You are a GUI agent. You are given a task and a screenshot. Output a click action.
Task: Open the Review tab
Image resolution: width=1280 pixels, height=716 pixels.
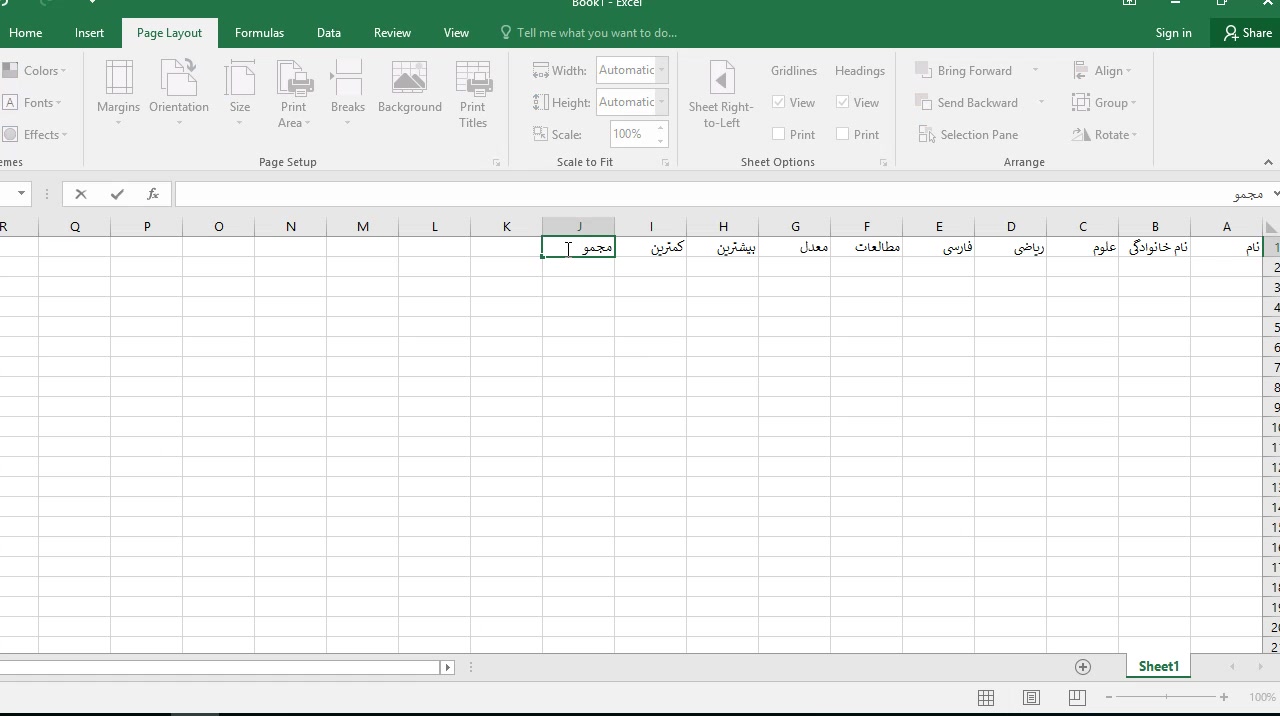[x=392, y=33]
